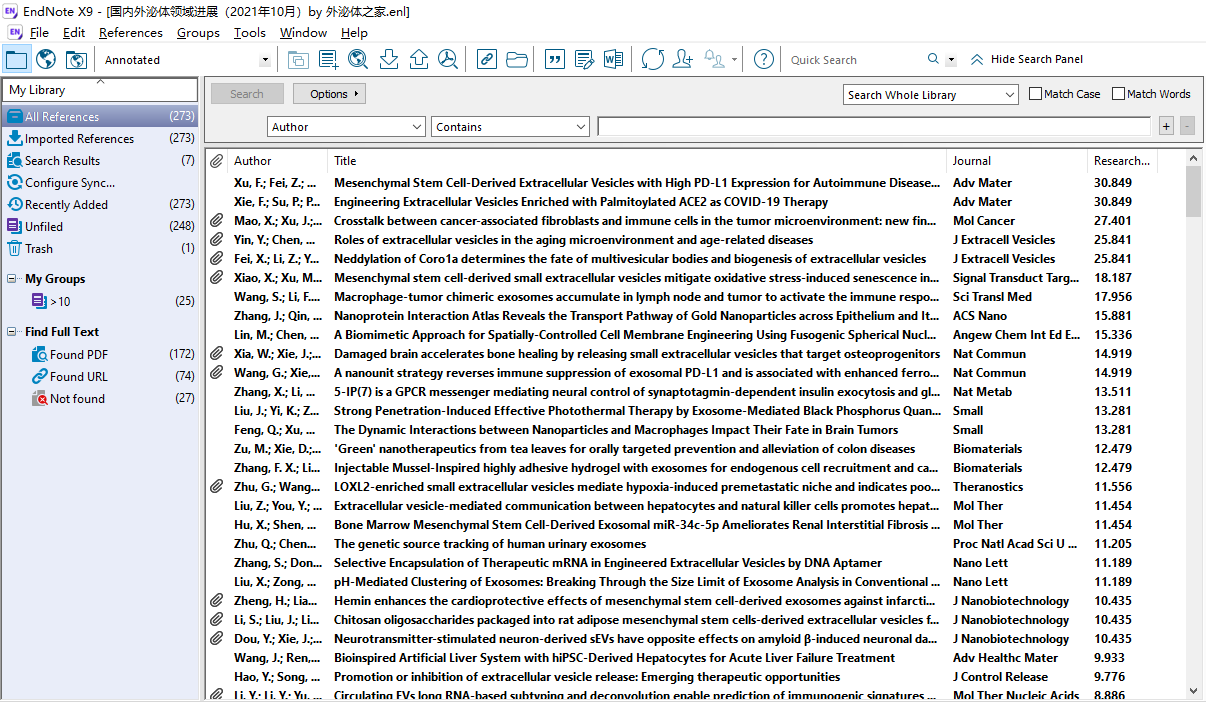Click the plus button to add search row
The image size is (1206, 702).
point(1166,126)
